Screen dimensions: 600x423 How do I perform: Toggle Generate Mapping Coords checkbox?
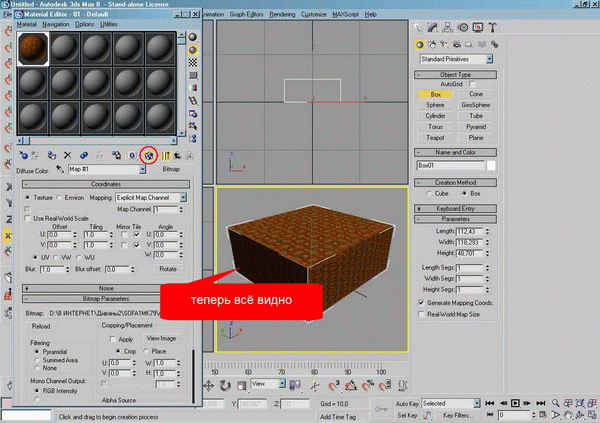point(420,302)
